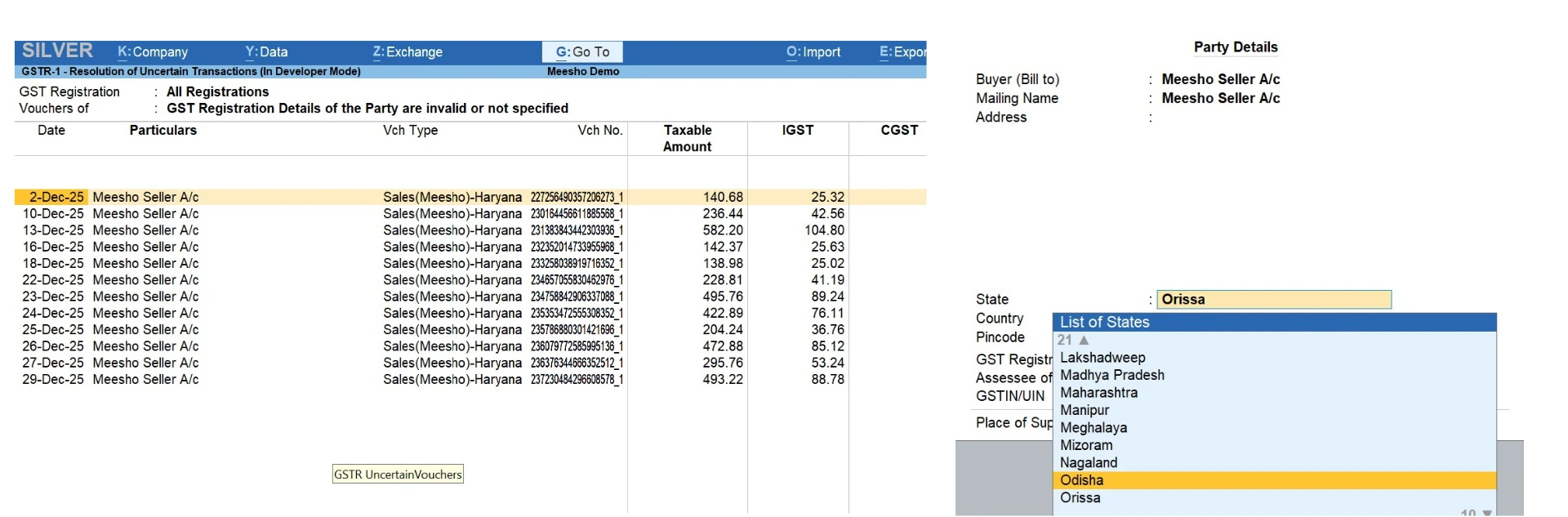Image resolution: width=1568 pixels, height=517 pixels.
Task: Open the E: Export menu
Action: point(902,51)
